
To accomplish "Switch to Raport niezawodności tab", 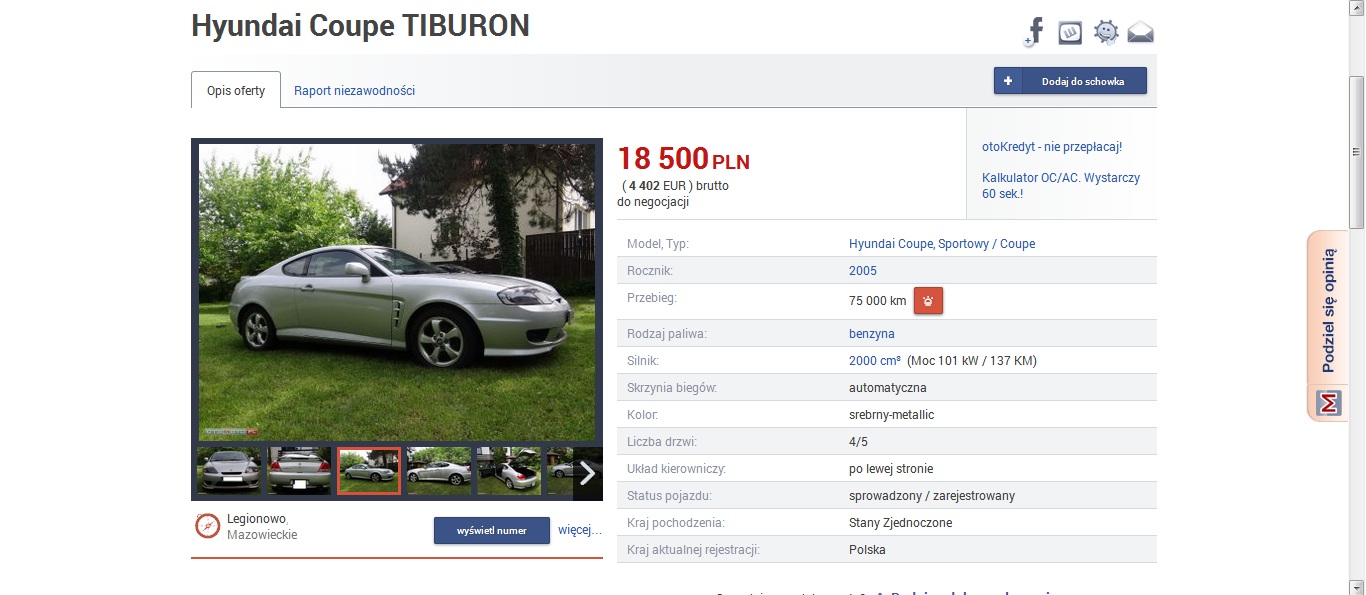I will click(354, 90).
